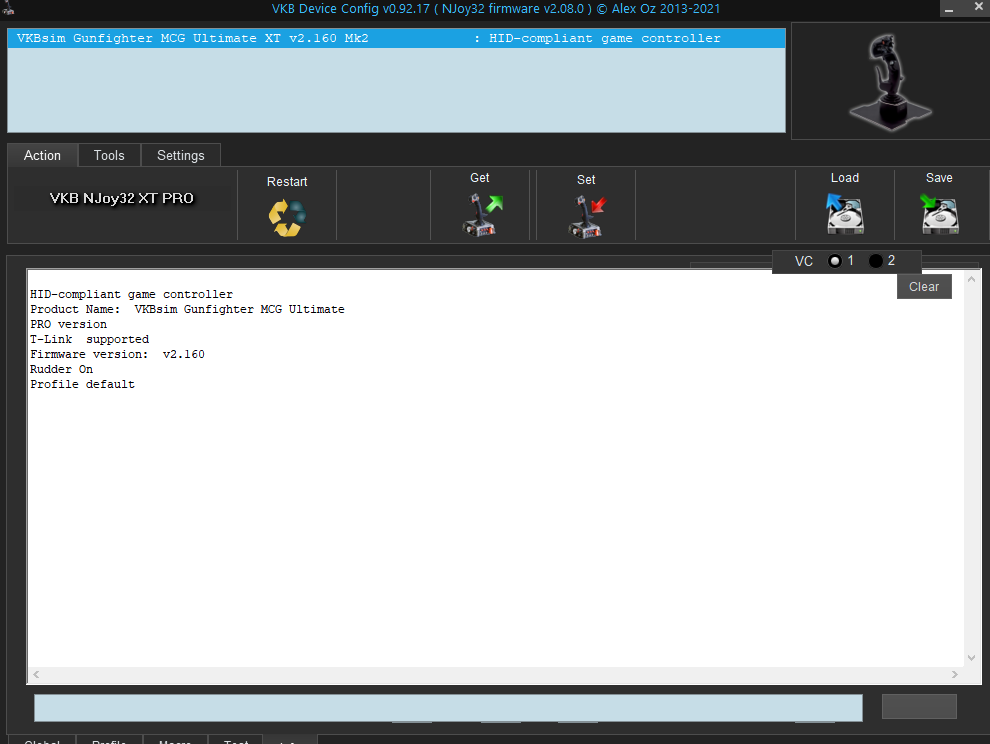Click the log scrollbar down arrow
This screenshot has height=744, width=990.
coord(971,657)
